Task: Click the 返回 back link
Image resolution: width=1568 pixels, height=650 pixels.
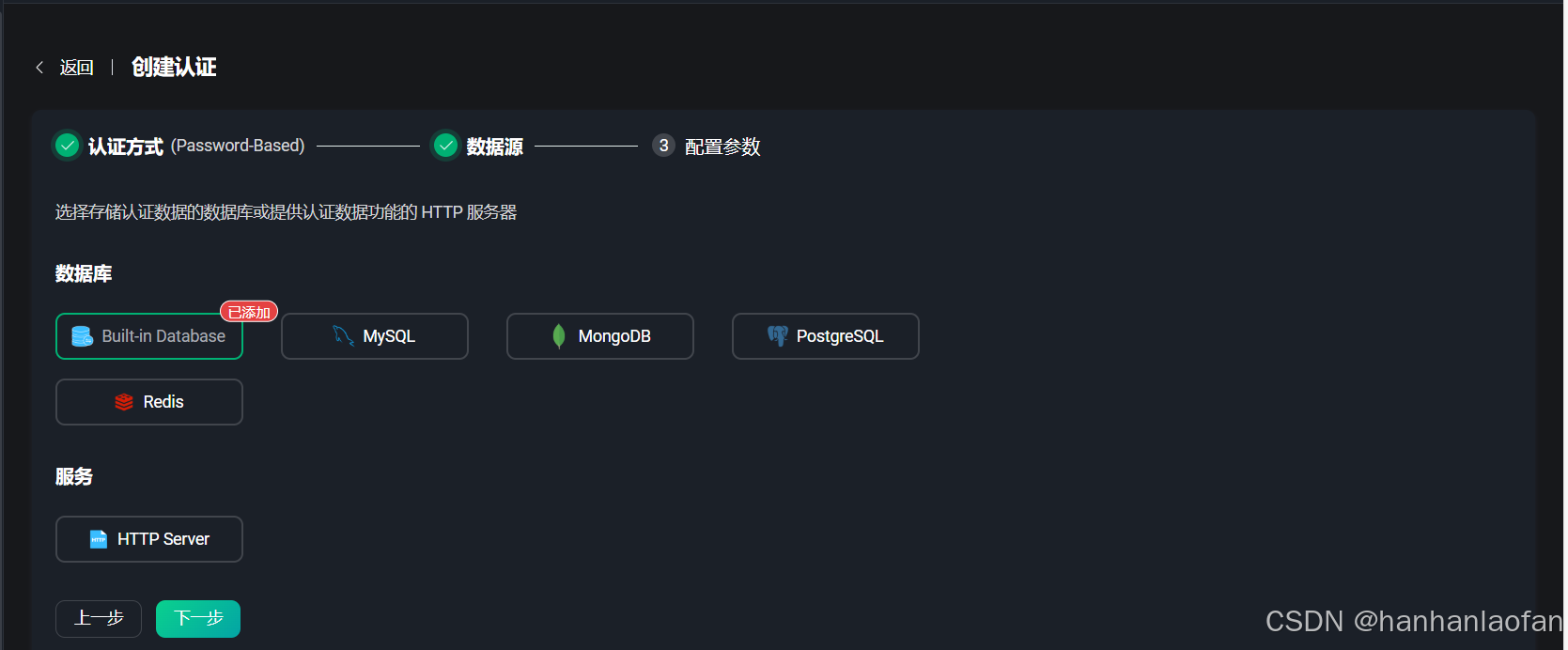Action: pos(76,68)
